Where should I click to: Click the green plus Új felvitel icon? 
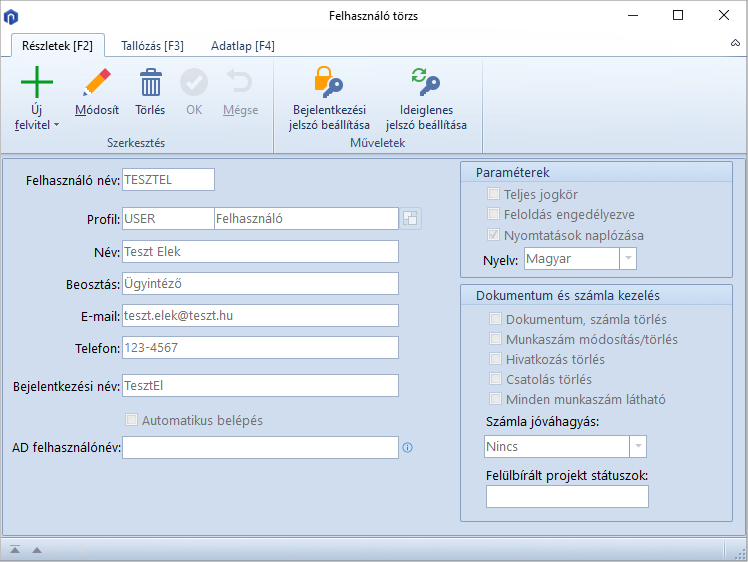pyautogui.click(x=37, y=82)
